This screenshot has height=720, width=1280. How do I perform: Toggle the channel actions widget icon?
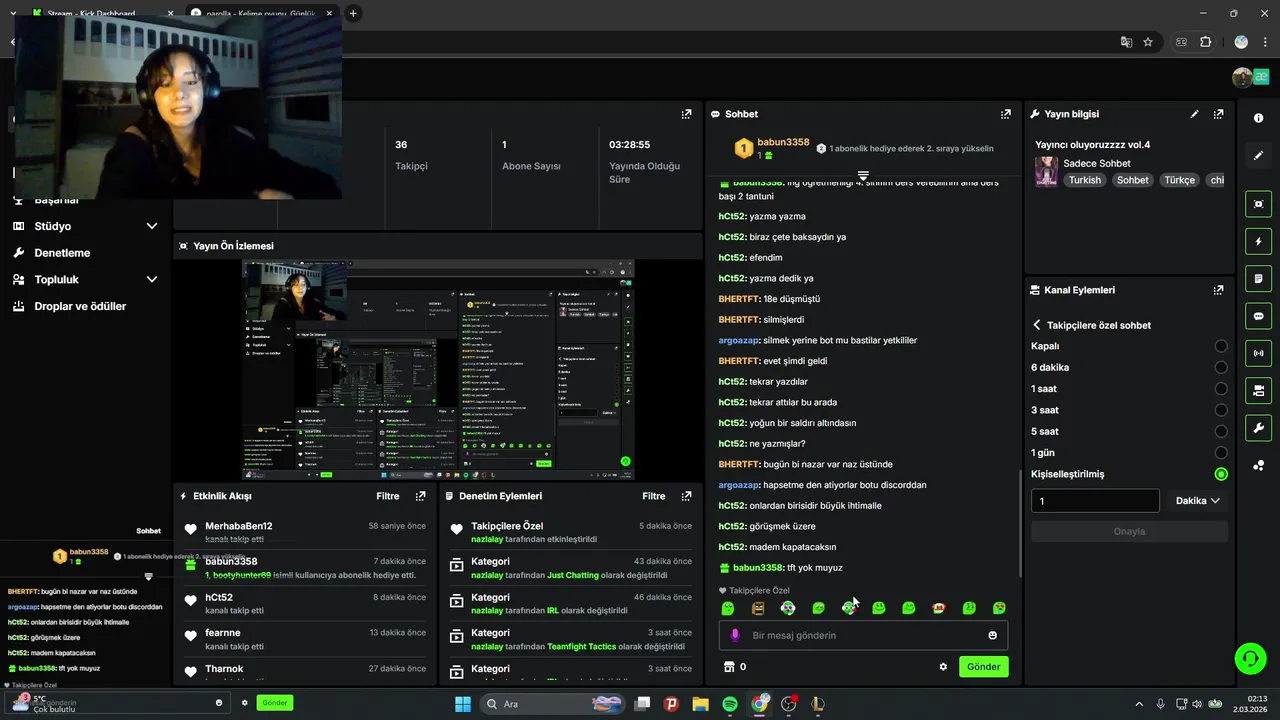coord(1258,390)
